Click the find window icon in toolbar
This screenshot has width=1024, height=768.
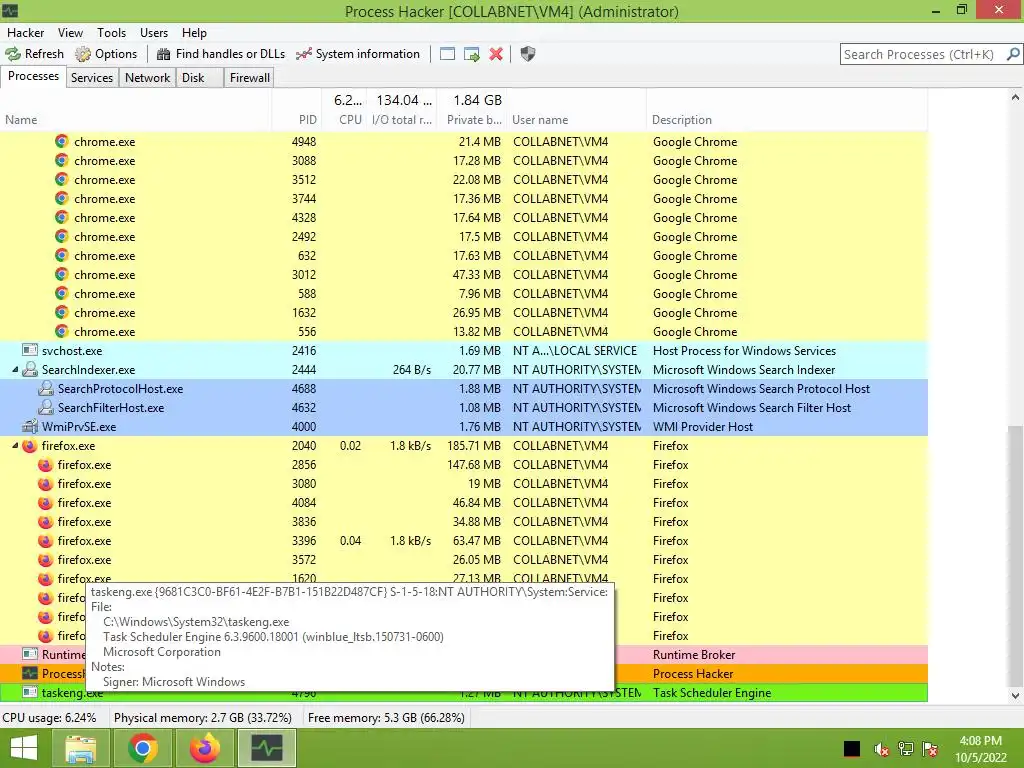[447, 54]
